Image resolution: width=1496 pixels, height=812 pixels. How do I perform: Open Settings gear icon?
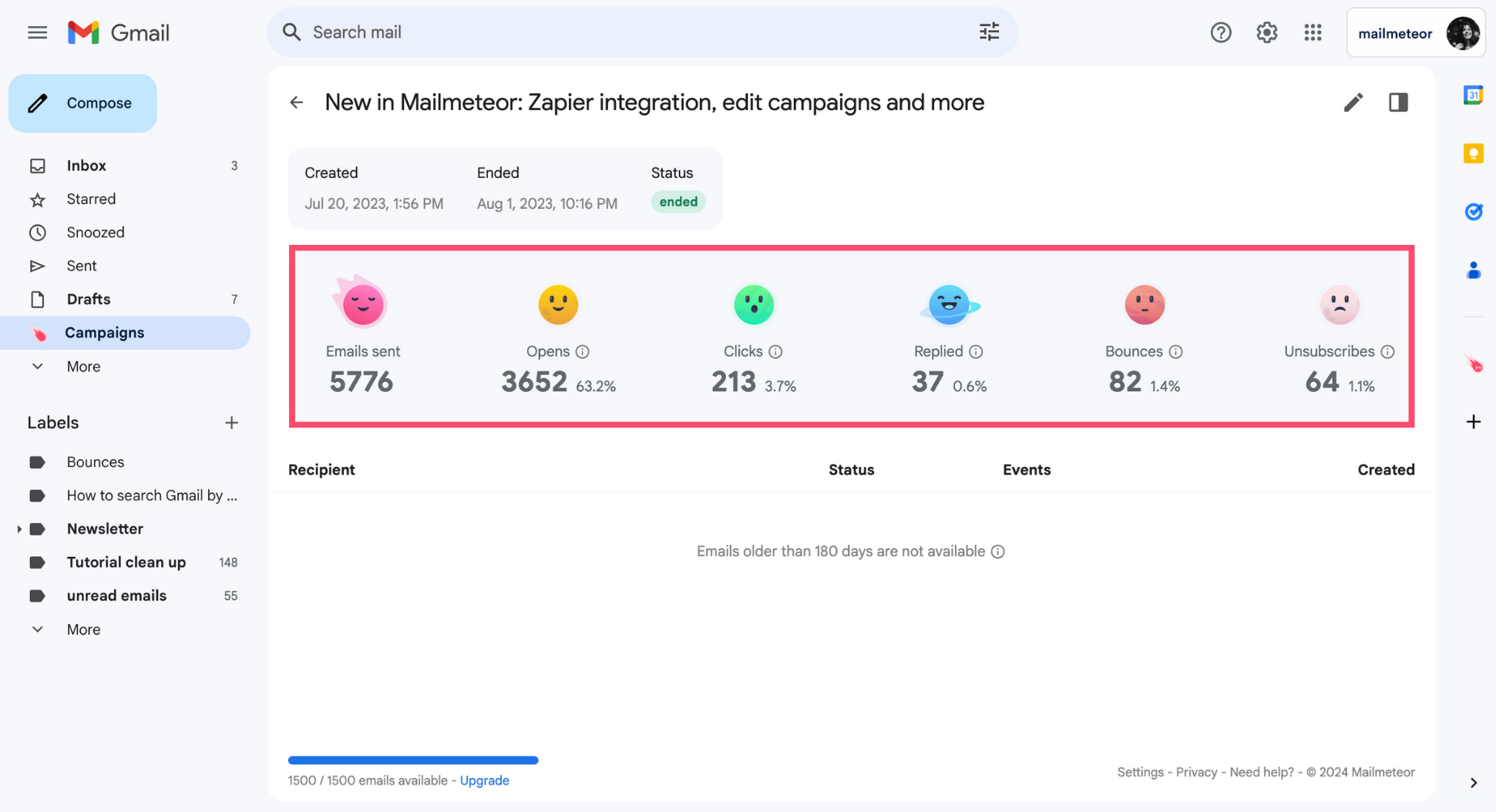point(1266,32)
